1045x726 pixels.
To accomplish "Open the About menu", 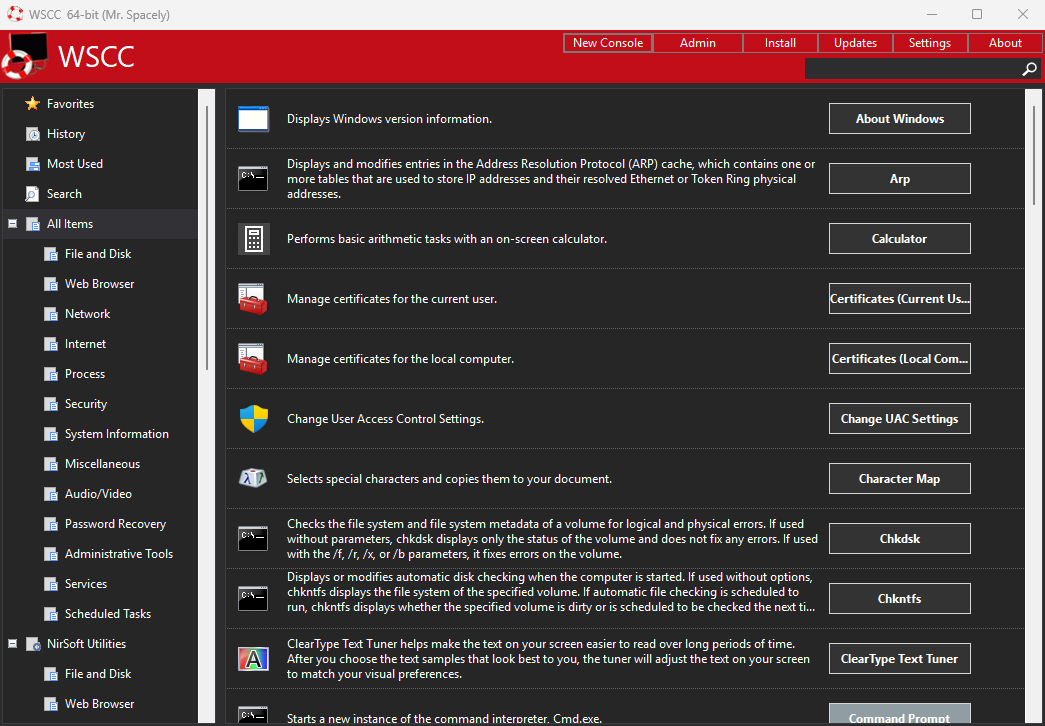I will (1005, 43).
